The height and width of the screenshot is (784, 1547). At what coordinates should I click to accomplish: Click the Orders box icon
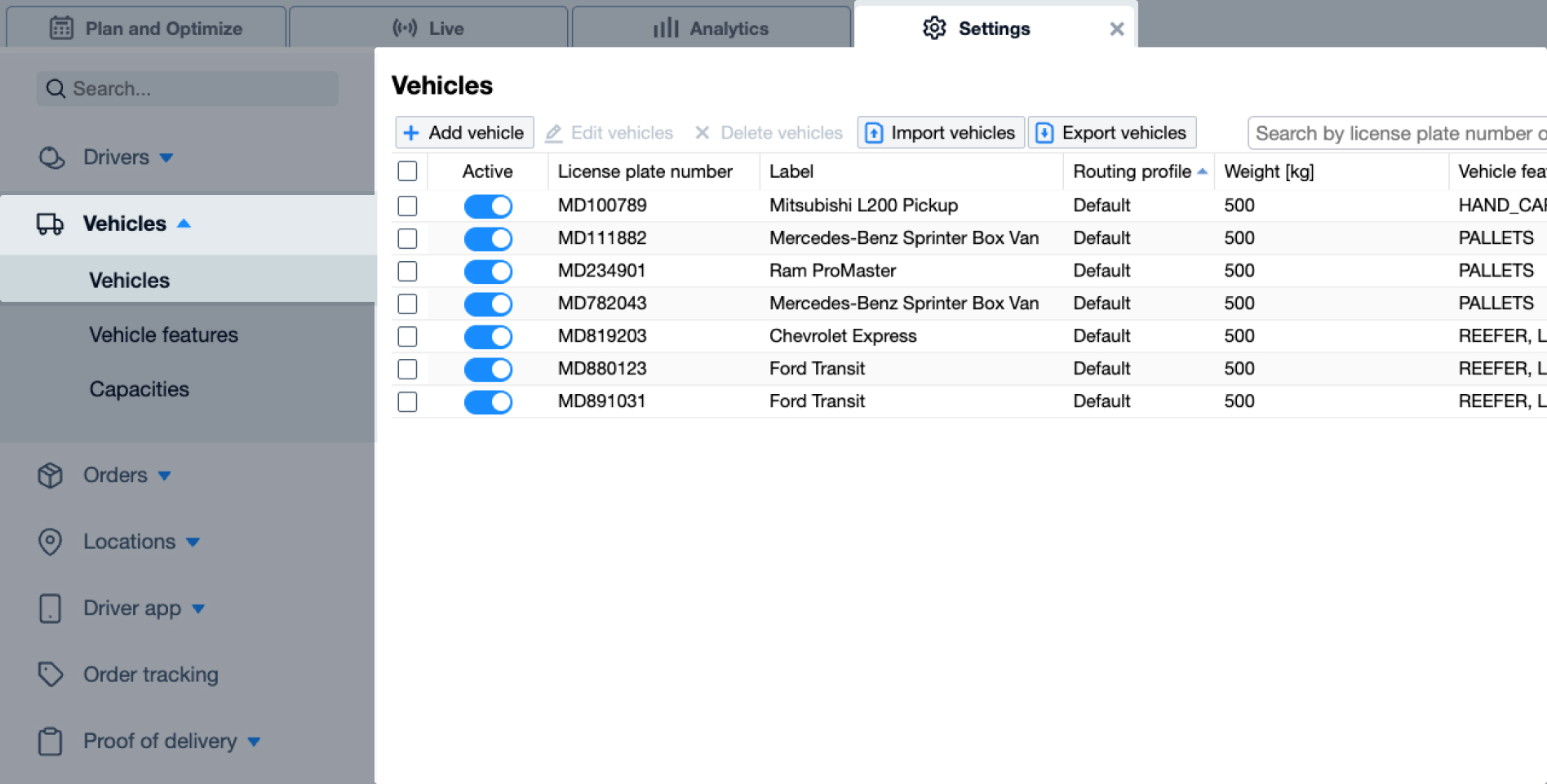(51, 476)
